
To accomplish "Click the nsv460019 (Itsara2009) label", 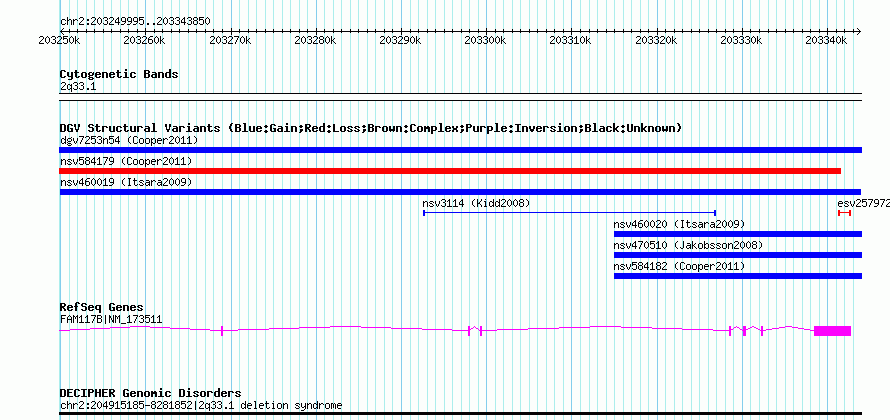I will pos(126,182).
